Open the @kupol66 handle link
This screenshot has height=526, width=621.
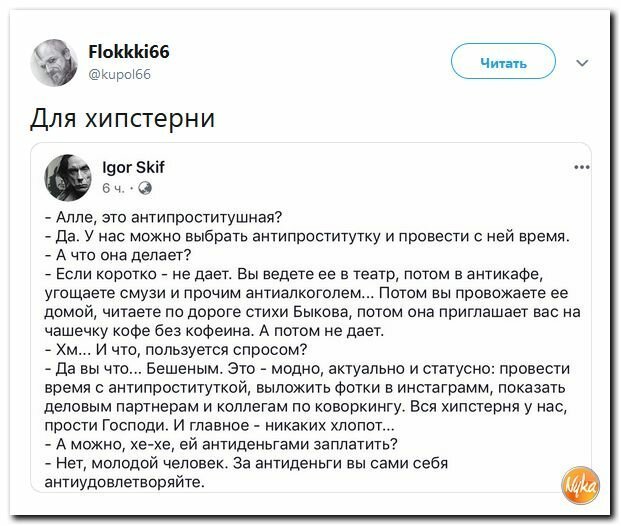(120, 74)
